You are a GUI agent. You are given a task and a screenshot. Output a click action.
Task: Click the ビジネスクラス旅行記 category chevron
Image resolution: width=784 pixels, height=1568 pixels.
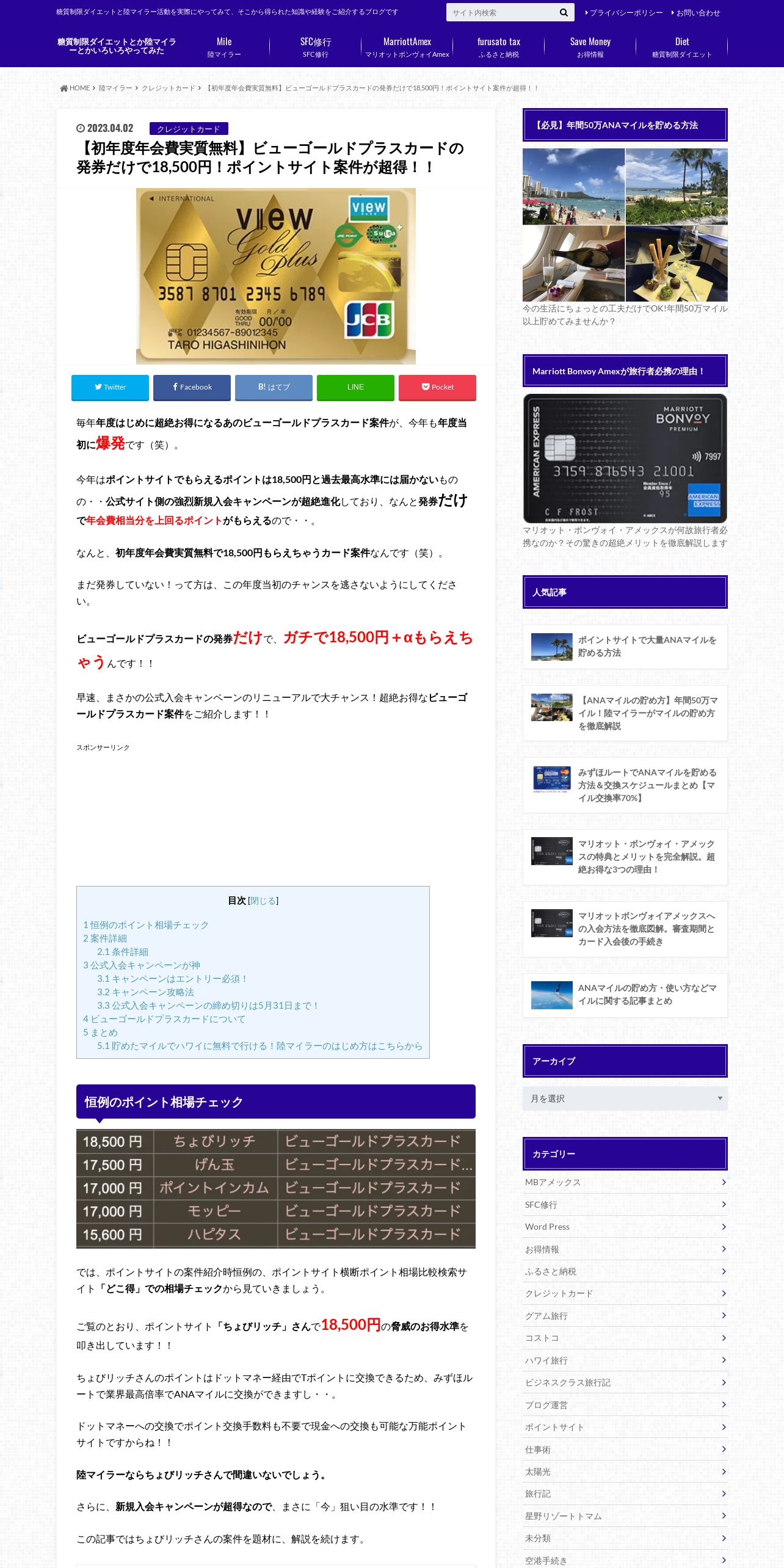tap(724, 1382)
